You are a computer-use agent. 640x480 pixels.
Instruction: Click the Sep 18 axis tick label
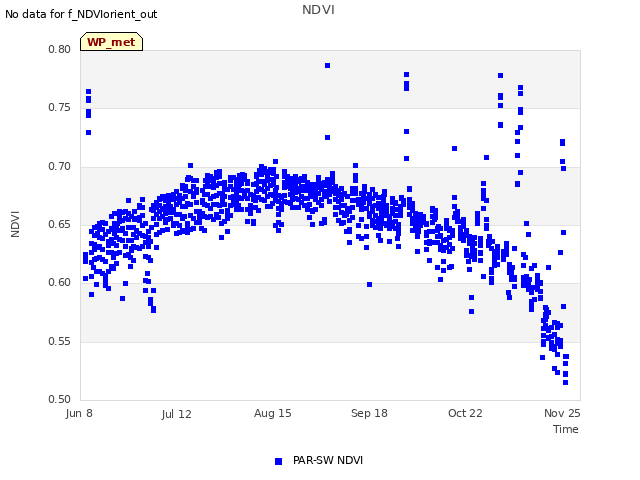click(369, 413)
